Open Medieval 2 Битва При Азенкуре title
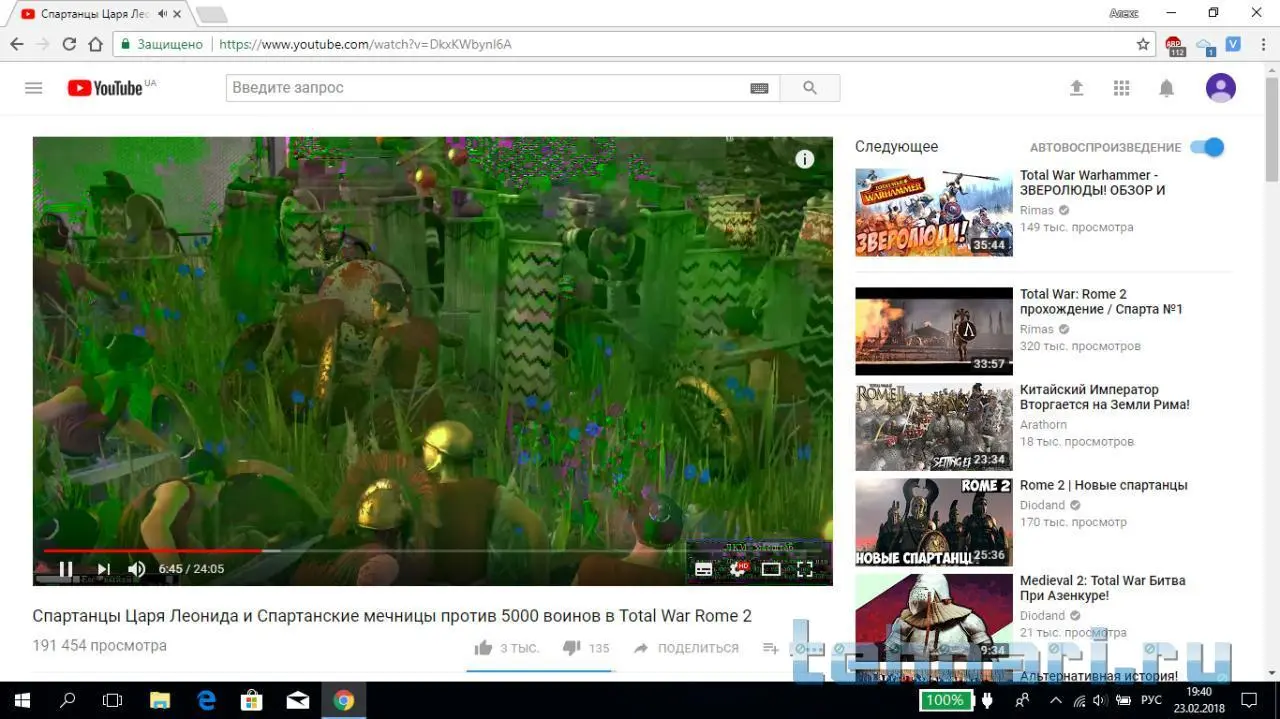The width and height of the screenshot is (1280, 719). pos(1102,588)
